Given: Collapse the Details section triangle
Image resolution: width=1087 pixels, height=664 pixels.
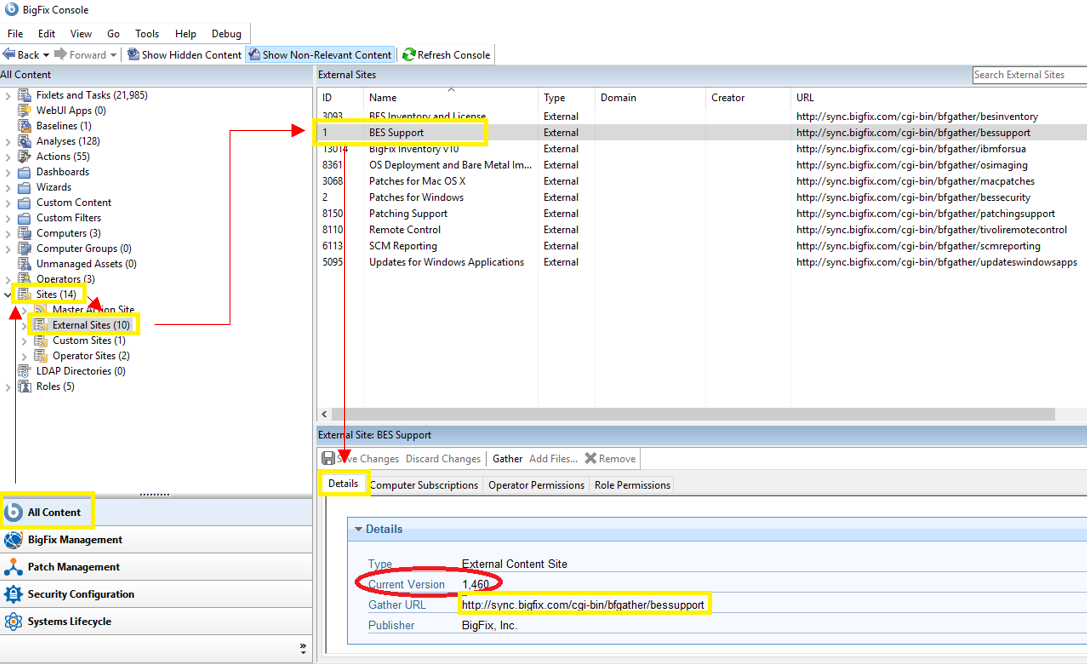Looking at the screenshot, I should coord(359,529).
